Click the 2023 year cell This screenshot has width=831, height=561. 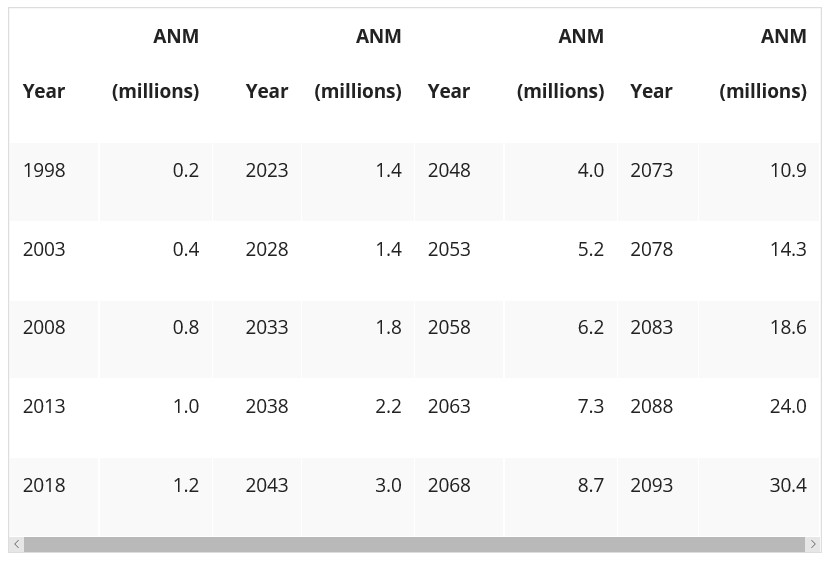(267, 171)
